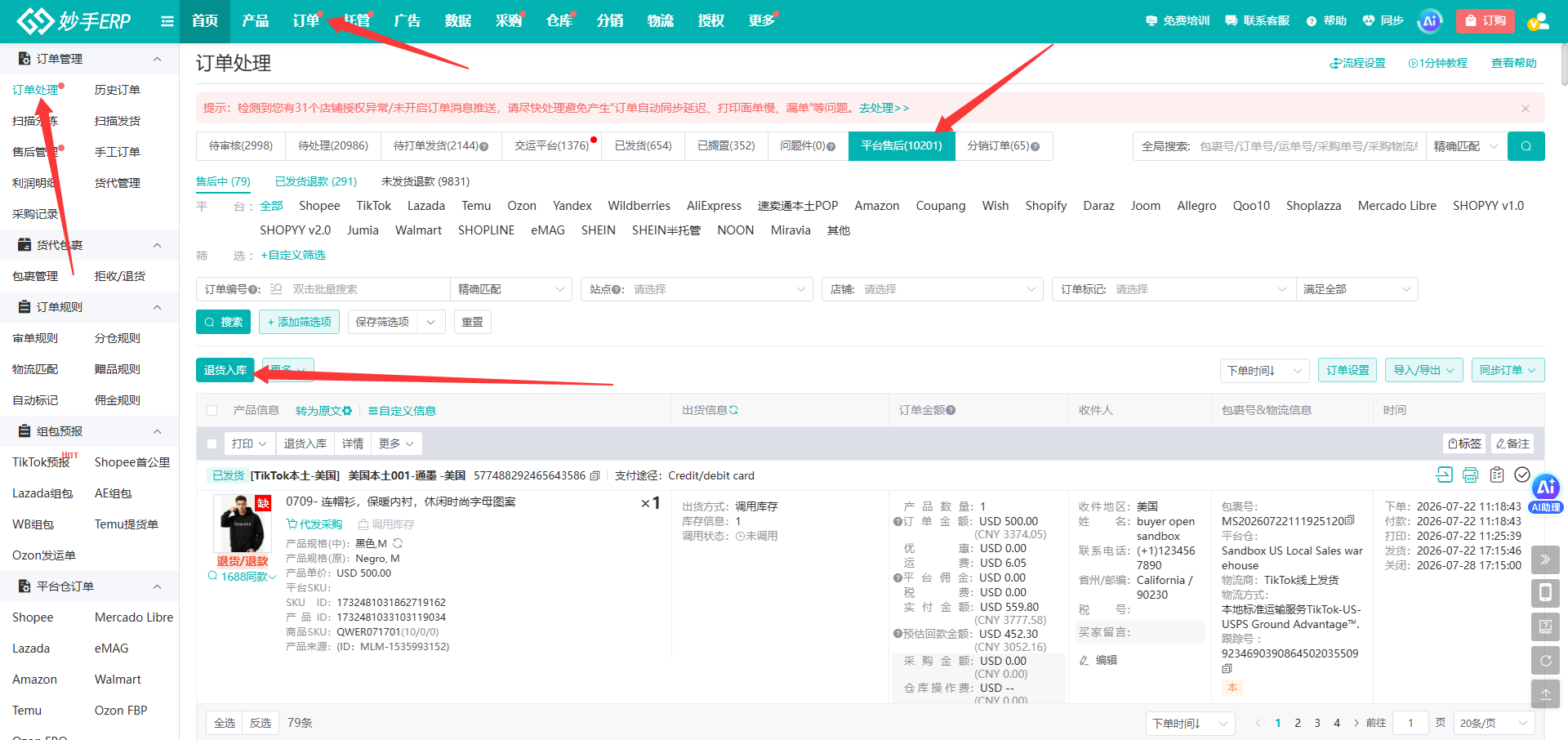The height and width of the screenshot is (740, 1568).
Task: Tick the checkbox in the 打印 action row
Action: coord(212,444)
